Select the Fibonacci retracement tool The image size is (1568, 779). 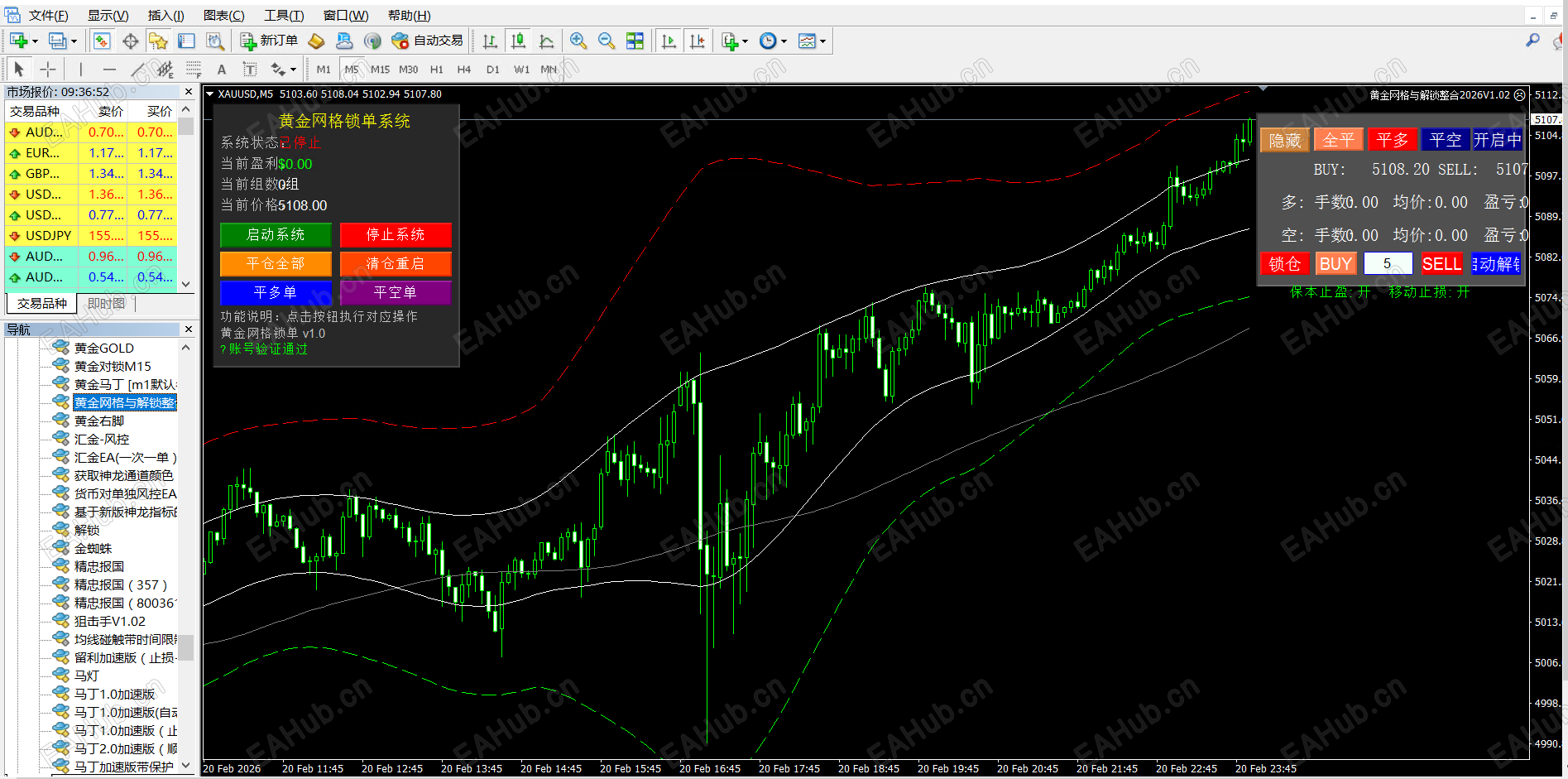(194, 70)
